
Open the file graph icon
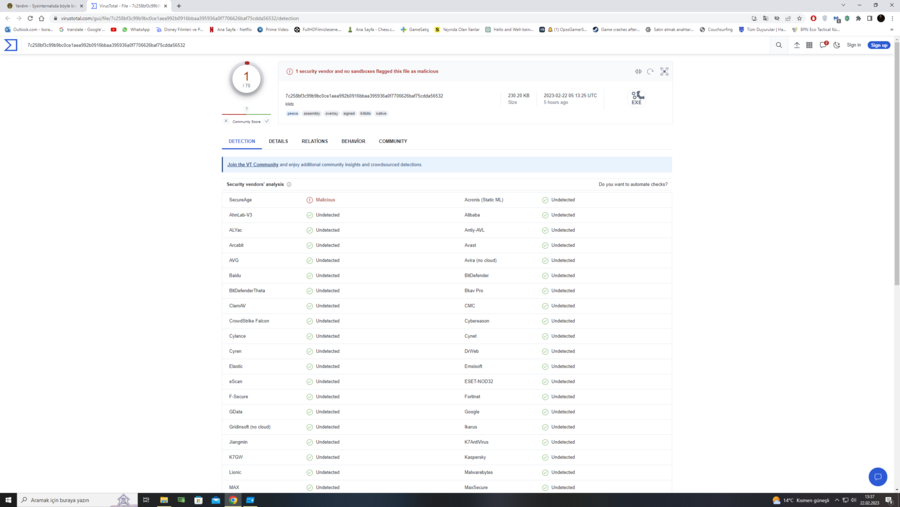(664, 72)
